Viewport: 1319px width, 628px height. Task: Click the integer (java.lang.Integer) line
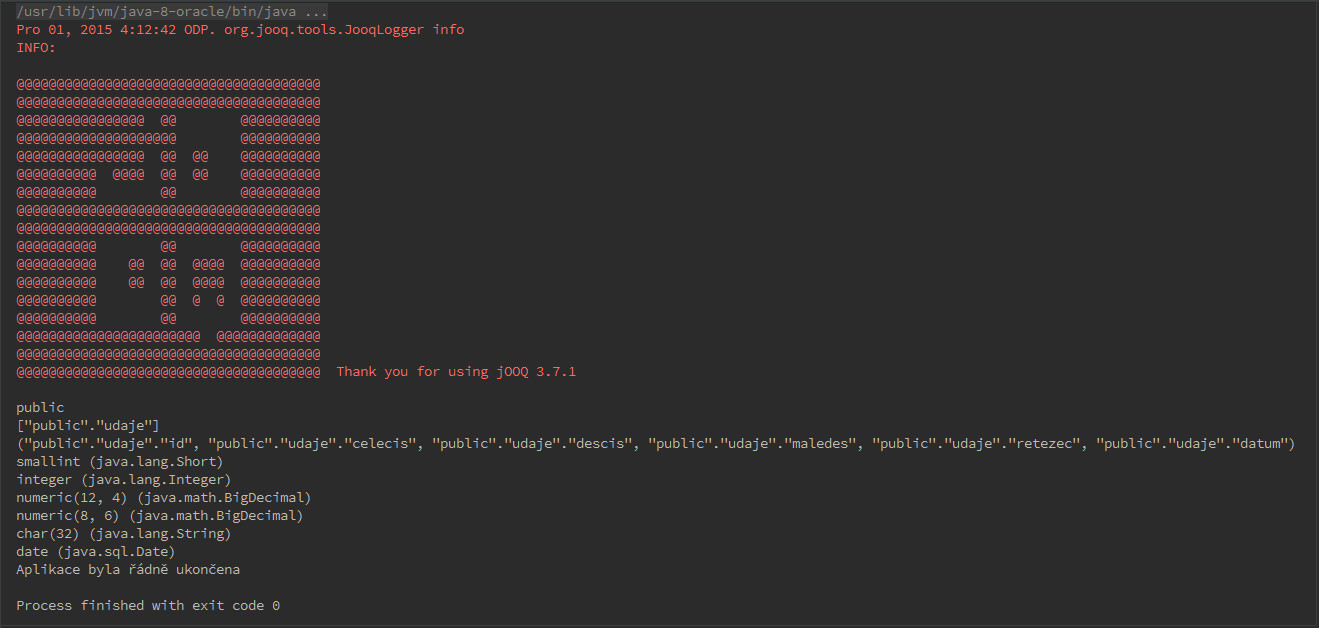pyautogui.click(x=124, y=480)
